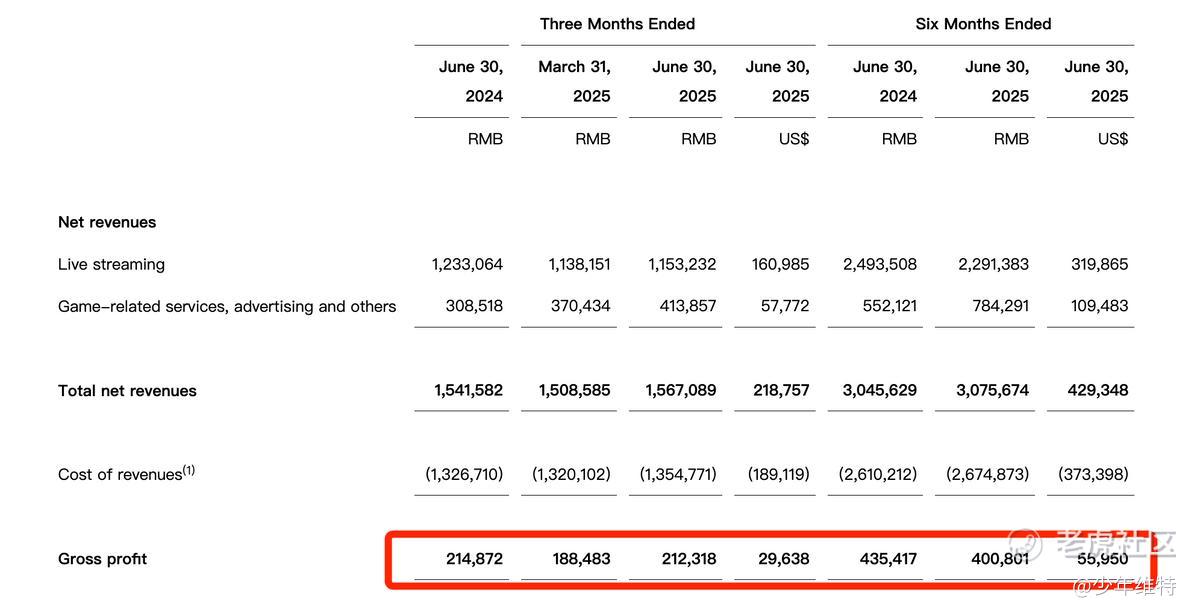1200x614 pixels.
Task: Select total net revenues value 1,567,089
Action: pyautogui.click(x=681, y=391)
